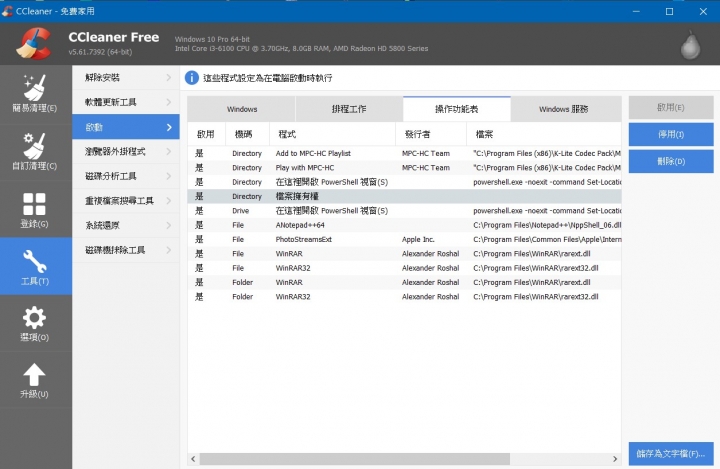
Task: Open the 登錄 Registry section
Action: point(35,209)
